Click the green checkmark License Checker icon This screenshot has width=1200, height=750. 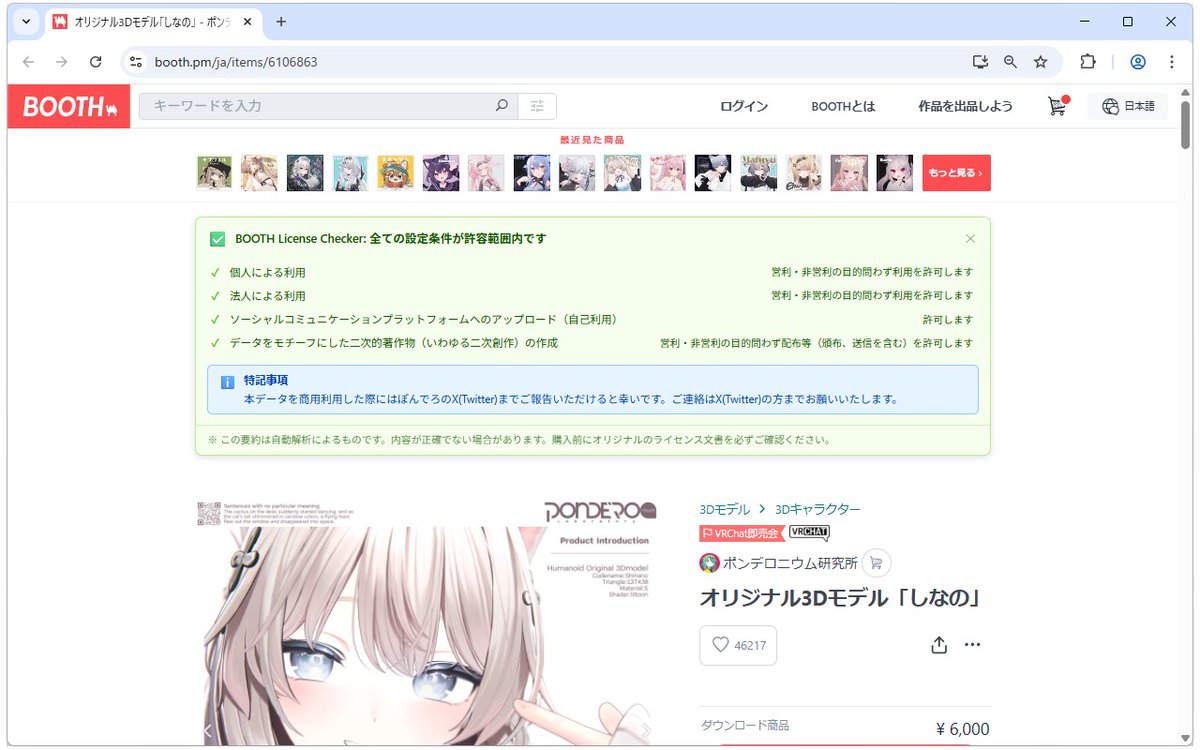217,239
